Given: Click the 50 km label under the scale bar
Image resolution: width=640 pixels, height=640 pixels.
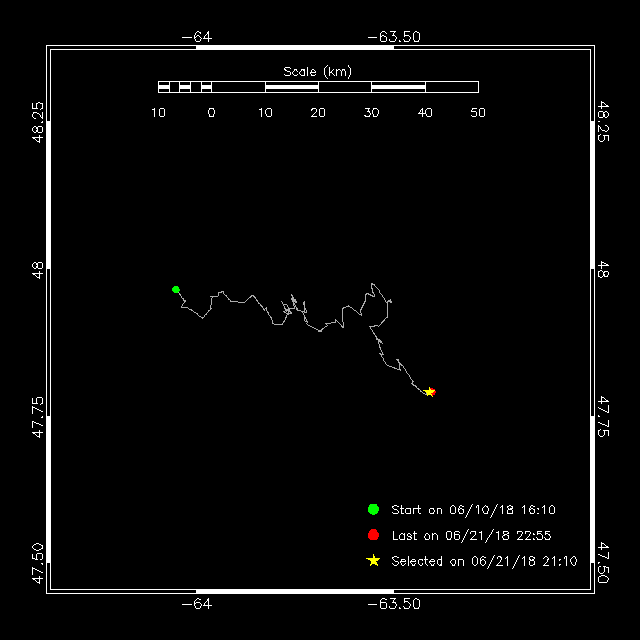Looking at the screenshot, I should click(478, 113).
